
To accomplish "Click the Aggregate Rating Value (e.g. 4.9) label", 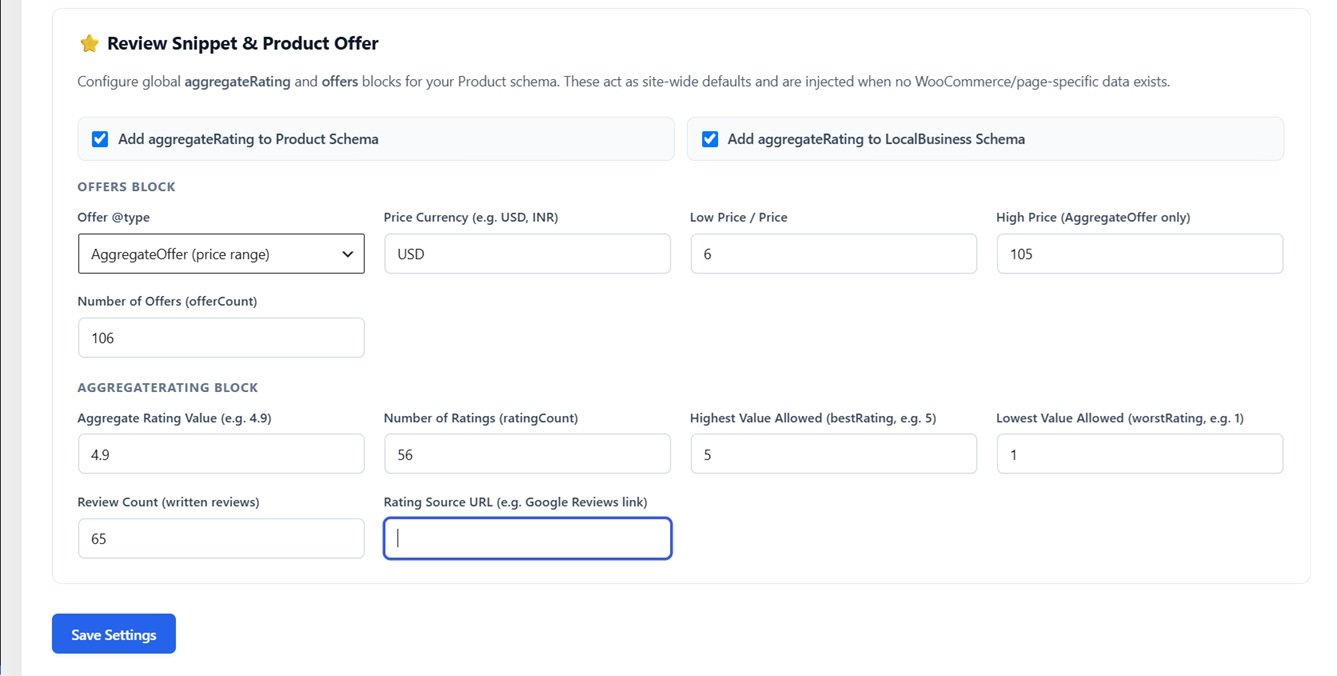I will [175, 418].
